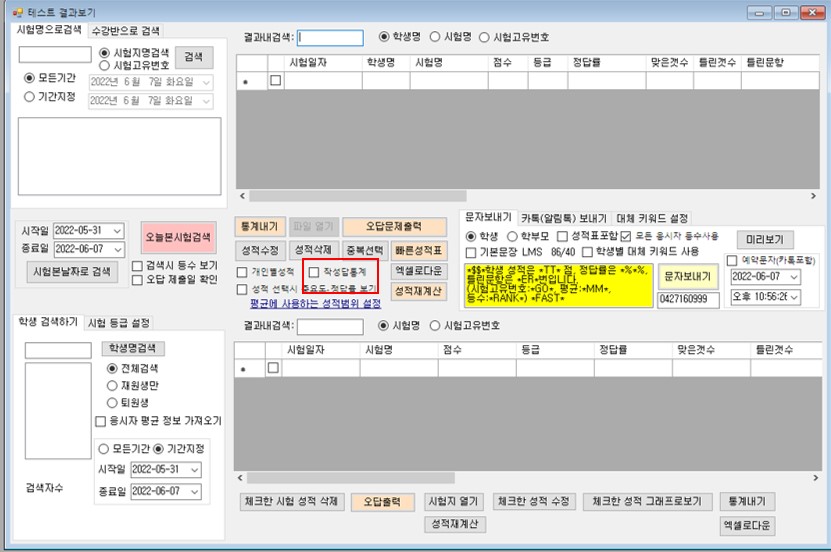
Task: Click the 중복선택 button
Action: coord(364,250)
